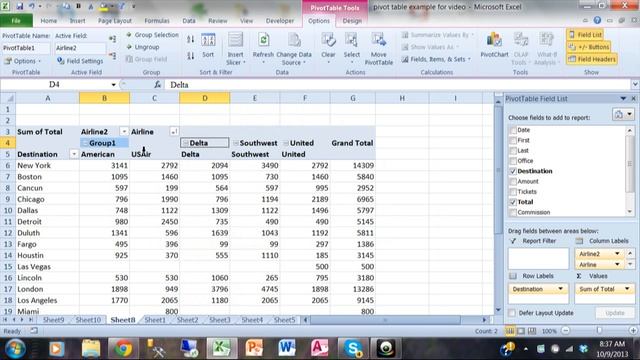Open the Destination row filter dropdown
640x360 pixels.
[x=74, y=154]
